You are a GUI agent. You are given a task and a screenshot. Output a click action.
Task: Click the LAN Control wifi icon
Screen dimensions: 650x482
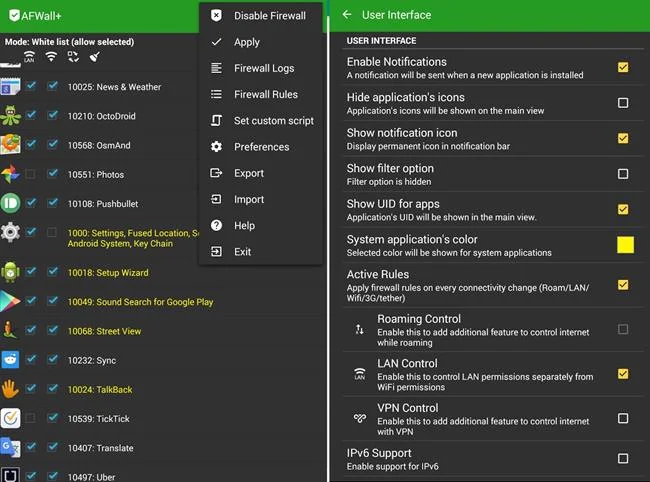pos(360,374)
